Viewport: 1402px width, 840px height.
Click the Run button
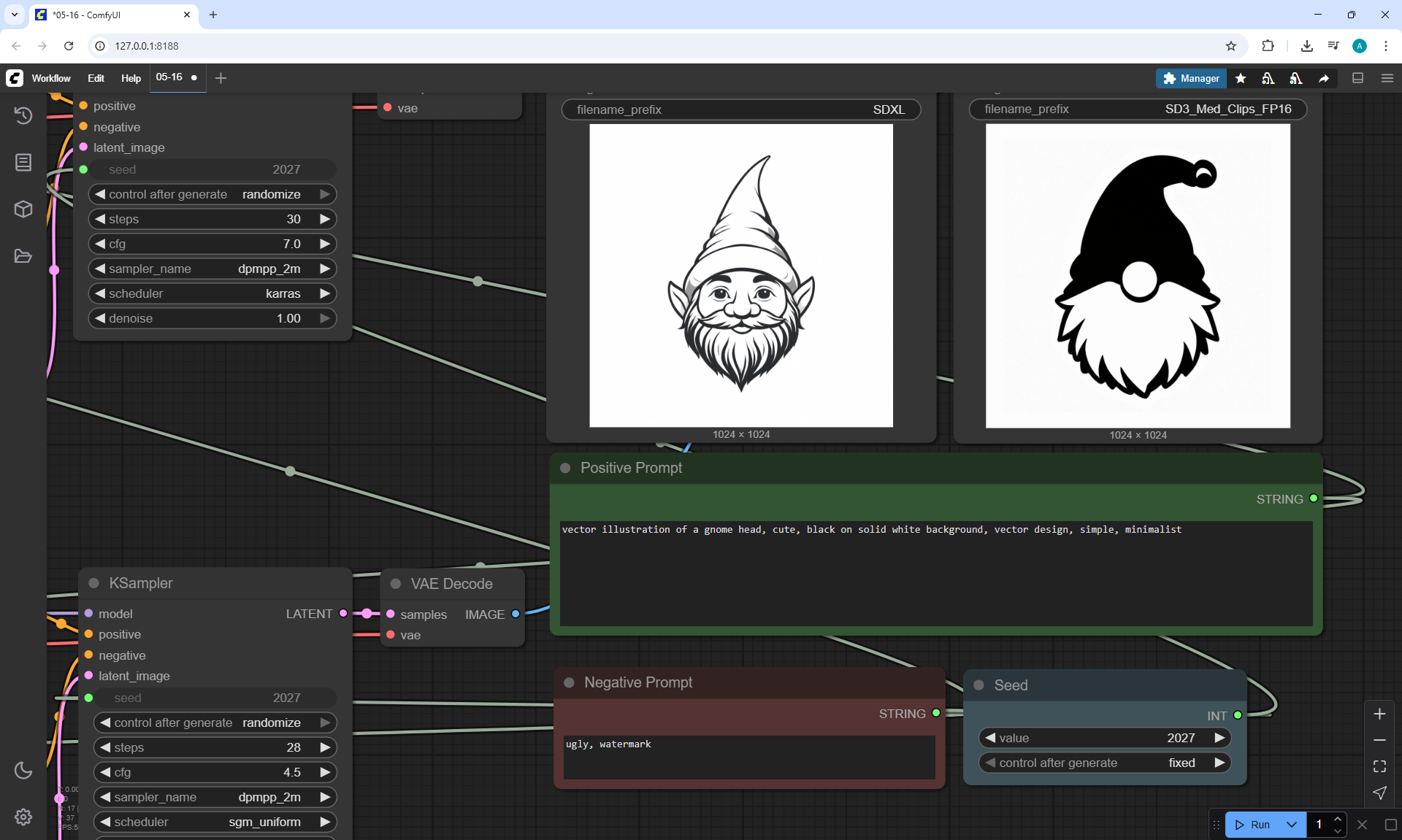(1254, 825)
